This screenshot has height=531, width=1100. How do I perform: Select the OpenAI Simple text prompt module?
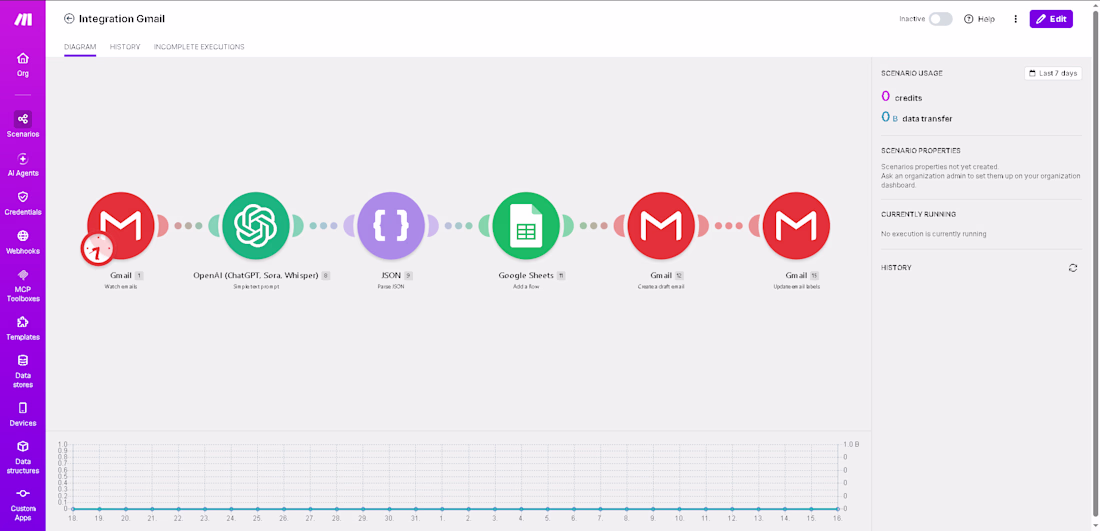[x=256, y=226]
